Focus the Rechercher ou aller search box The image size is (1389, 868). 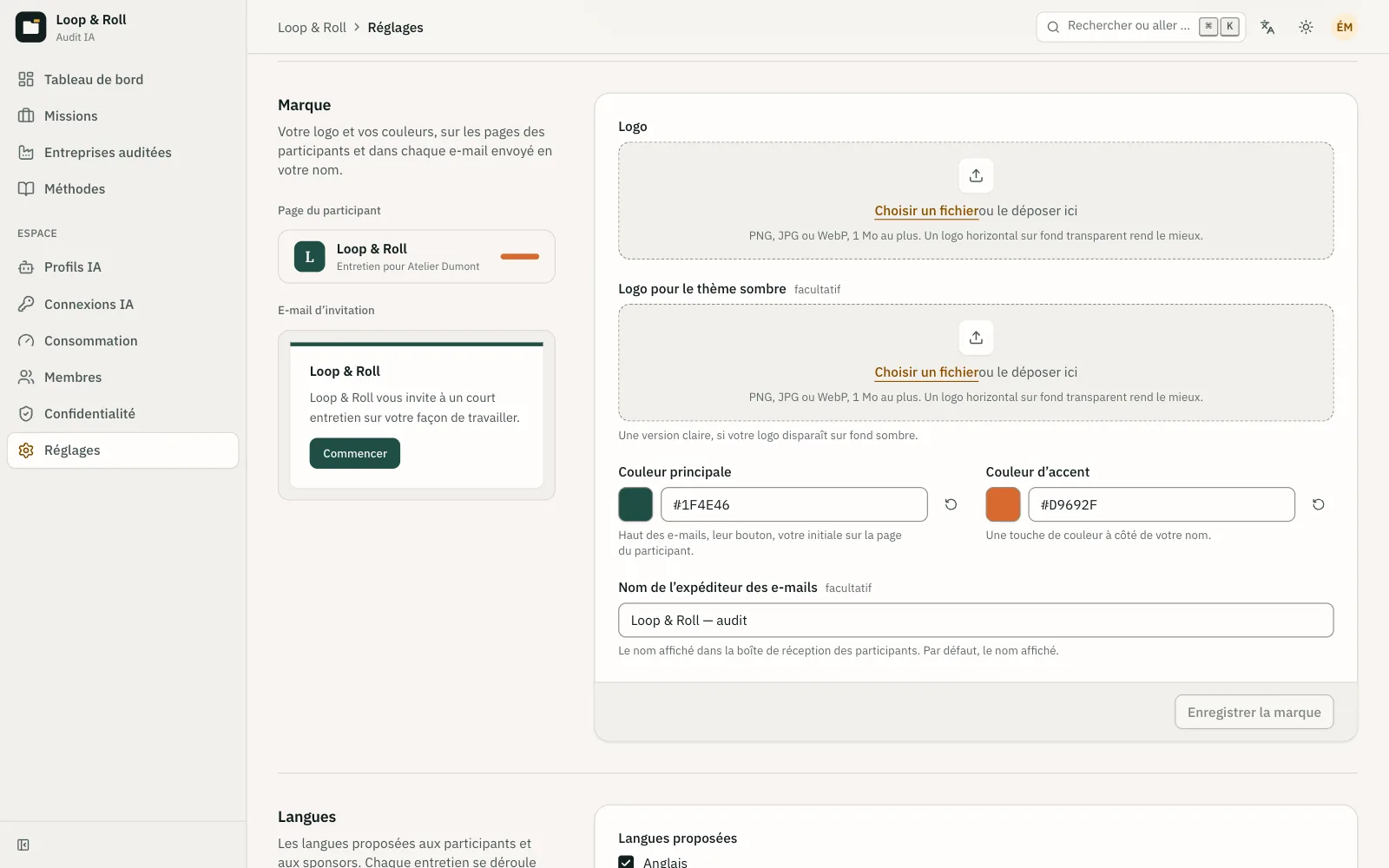click(1141, 27)
